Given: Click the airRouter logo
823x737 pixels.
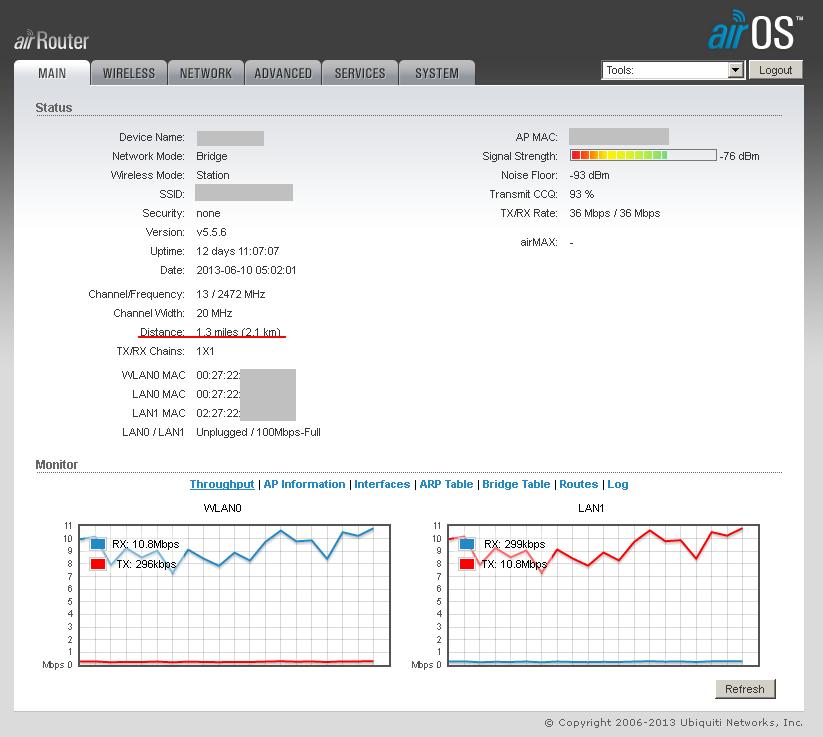Looking at the screenshot, I should point(51,41).
